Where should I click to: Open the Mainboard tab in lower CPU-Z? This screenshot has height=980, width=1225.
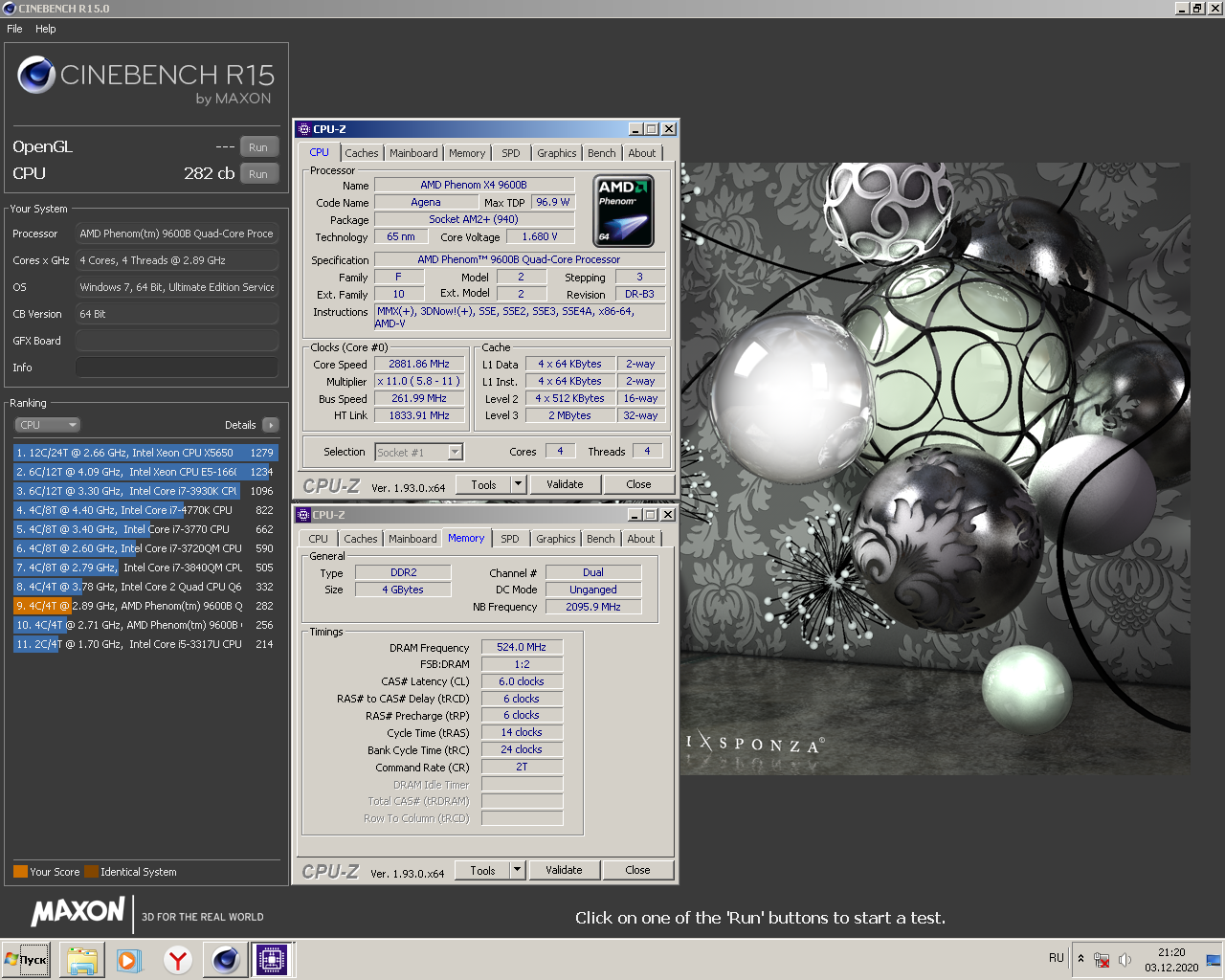412,539
